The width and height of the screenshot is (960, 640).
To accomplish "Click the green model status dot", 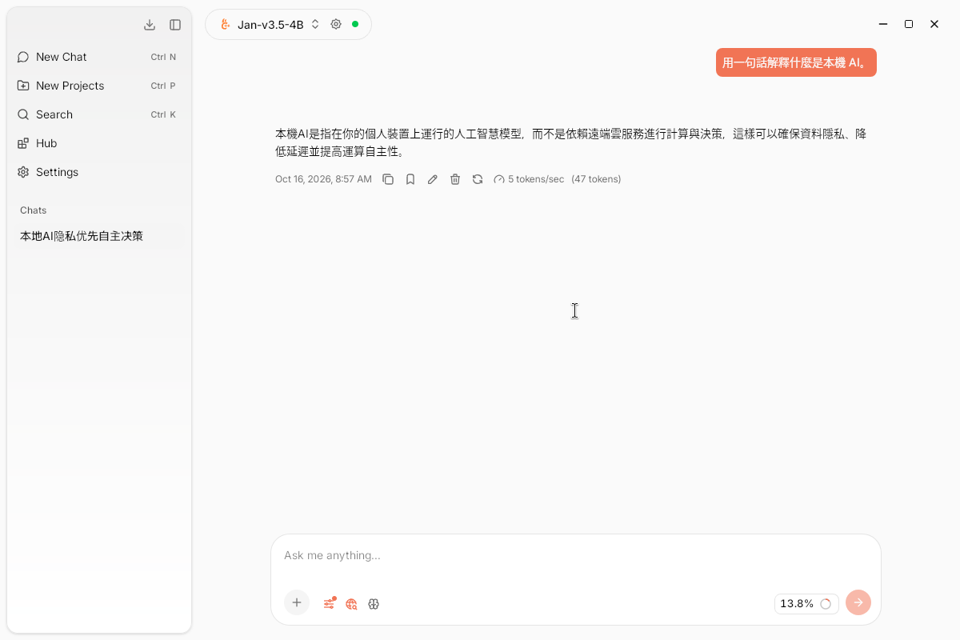I will (x=355, y=24).
